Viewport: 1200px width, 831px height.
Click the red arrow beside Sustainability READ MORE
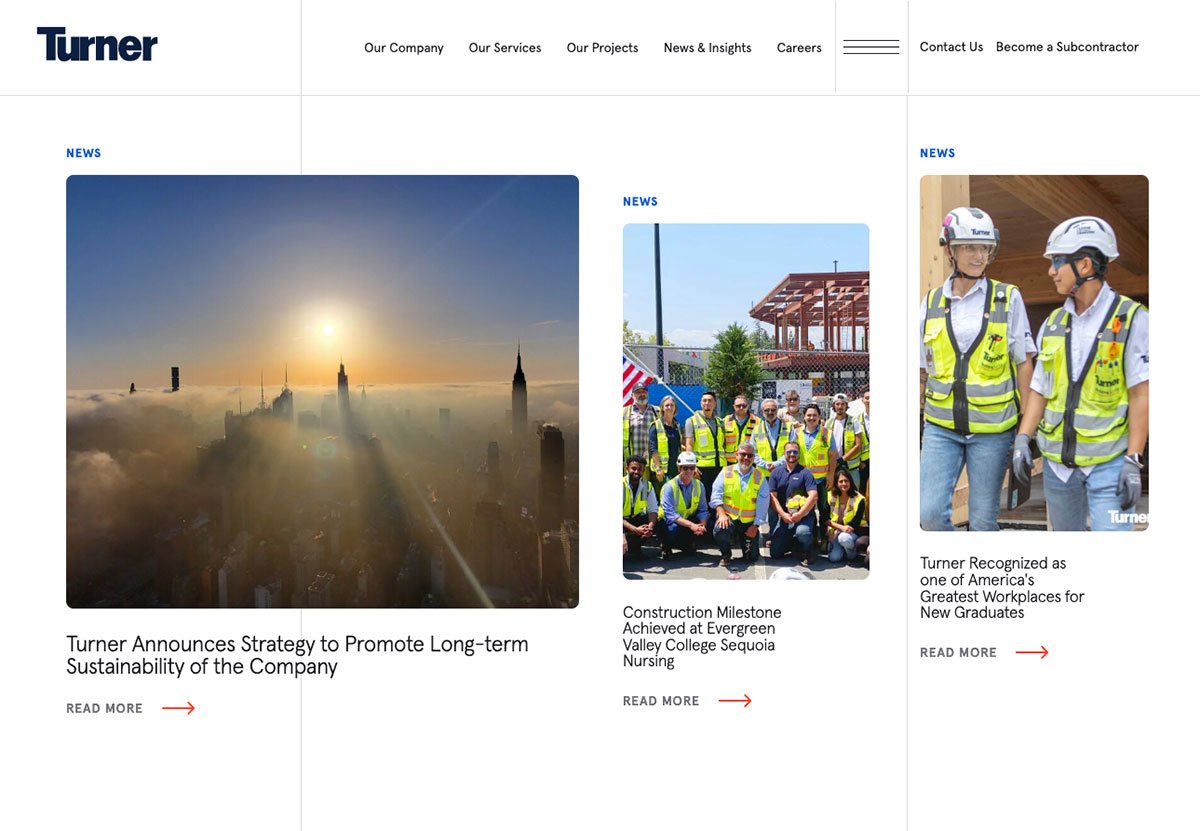[178, 708]
